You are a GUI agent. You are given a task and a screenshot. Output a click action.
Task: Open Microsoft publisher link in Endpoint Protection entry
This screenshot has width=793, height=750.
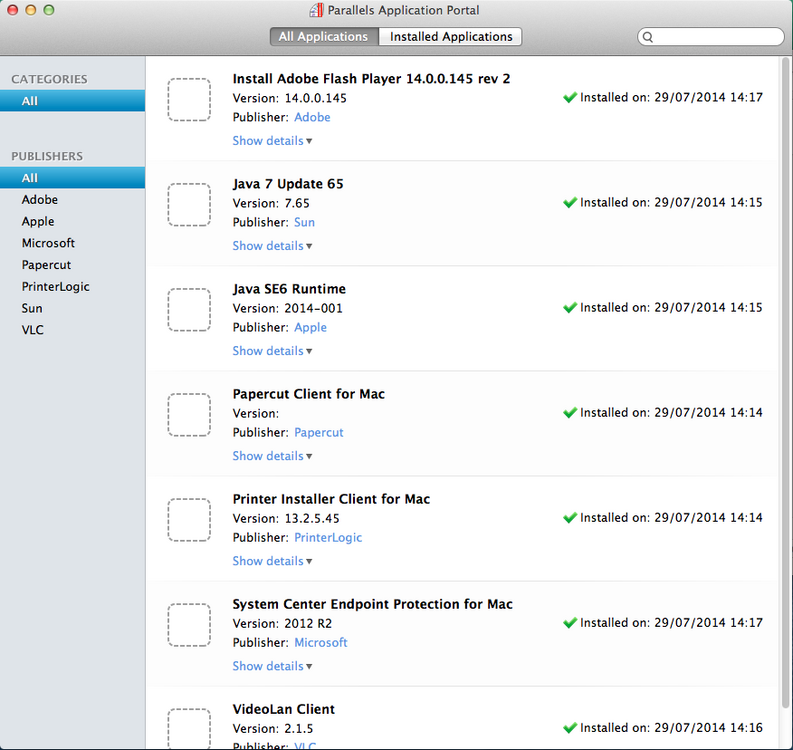coord(321,643)
